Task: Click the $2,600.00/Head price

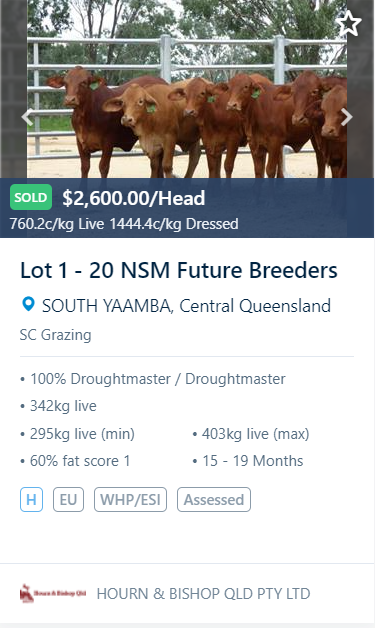Action: (133, 198)
